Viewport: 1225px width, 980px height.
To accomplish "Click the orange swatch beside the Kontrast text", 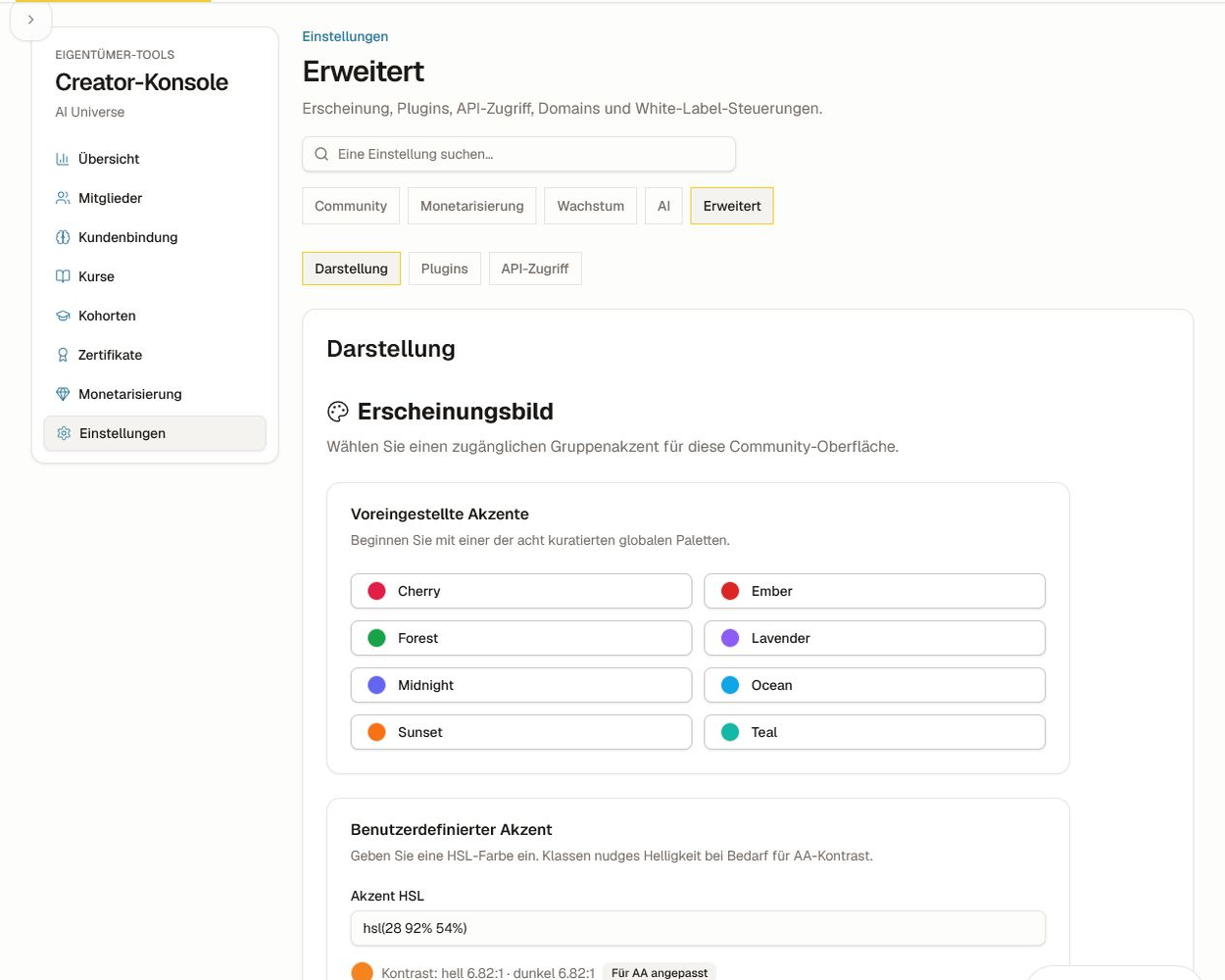I will [x=362, y=972].
